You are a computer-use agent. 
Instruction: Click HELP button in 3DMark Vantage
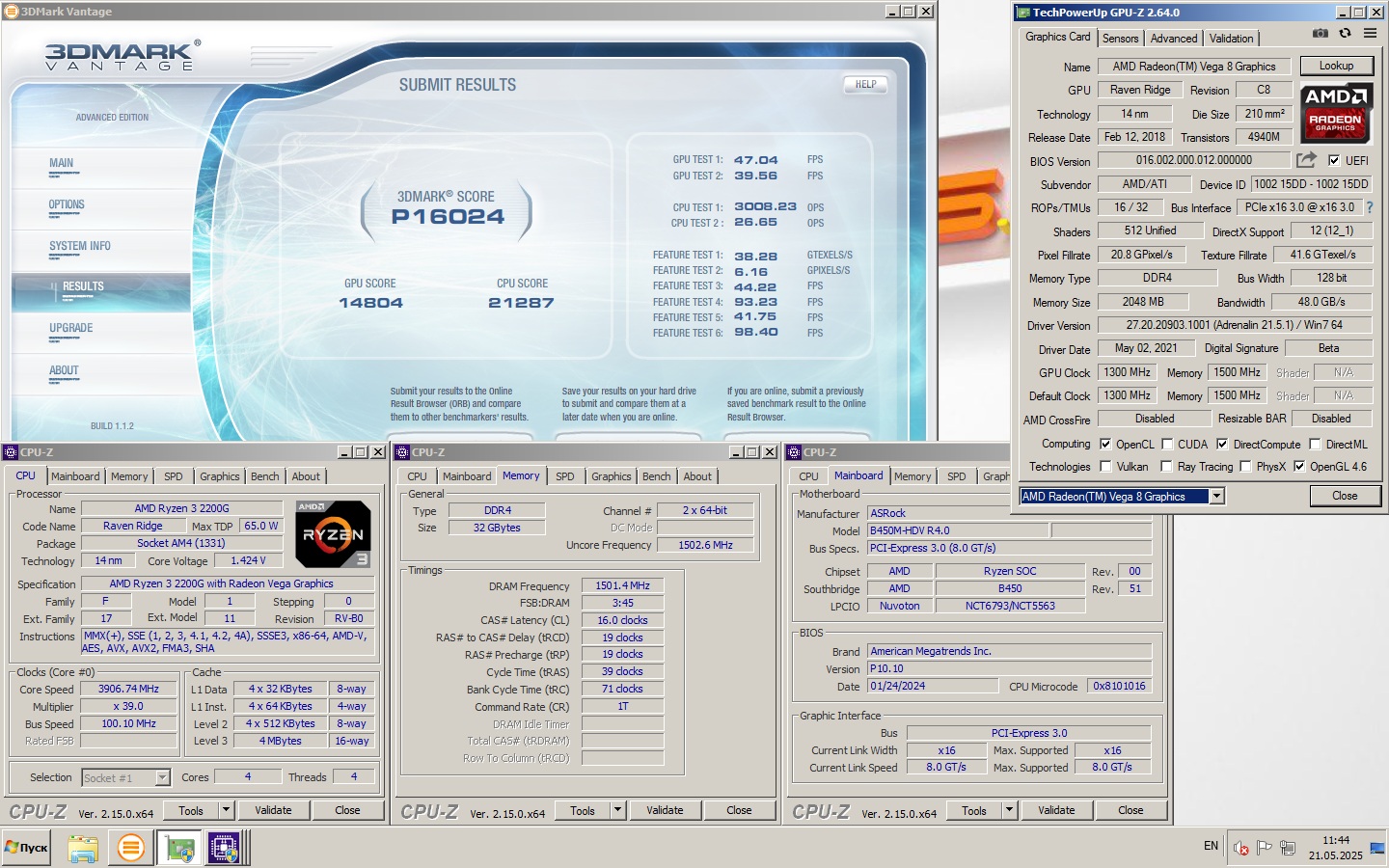coord(866,84)
